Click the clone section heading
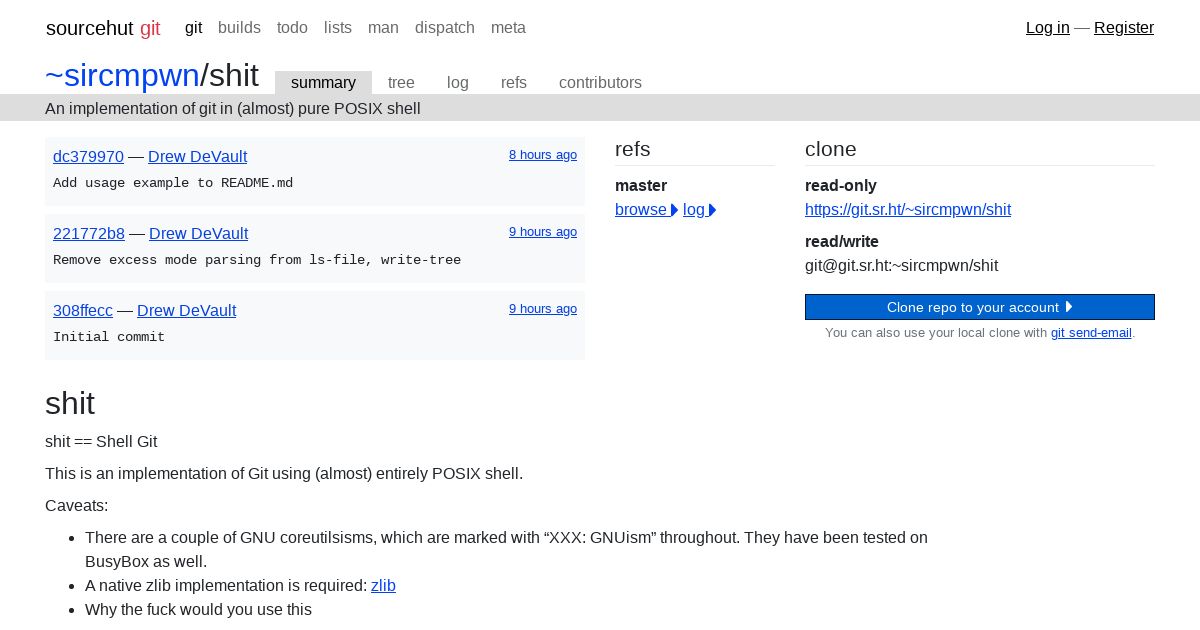The width and height of the screenshot is (1200, 630). pyautogui.click(x=831, y=149)
